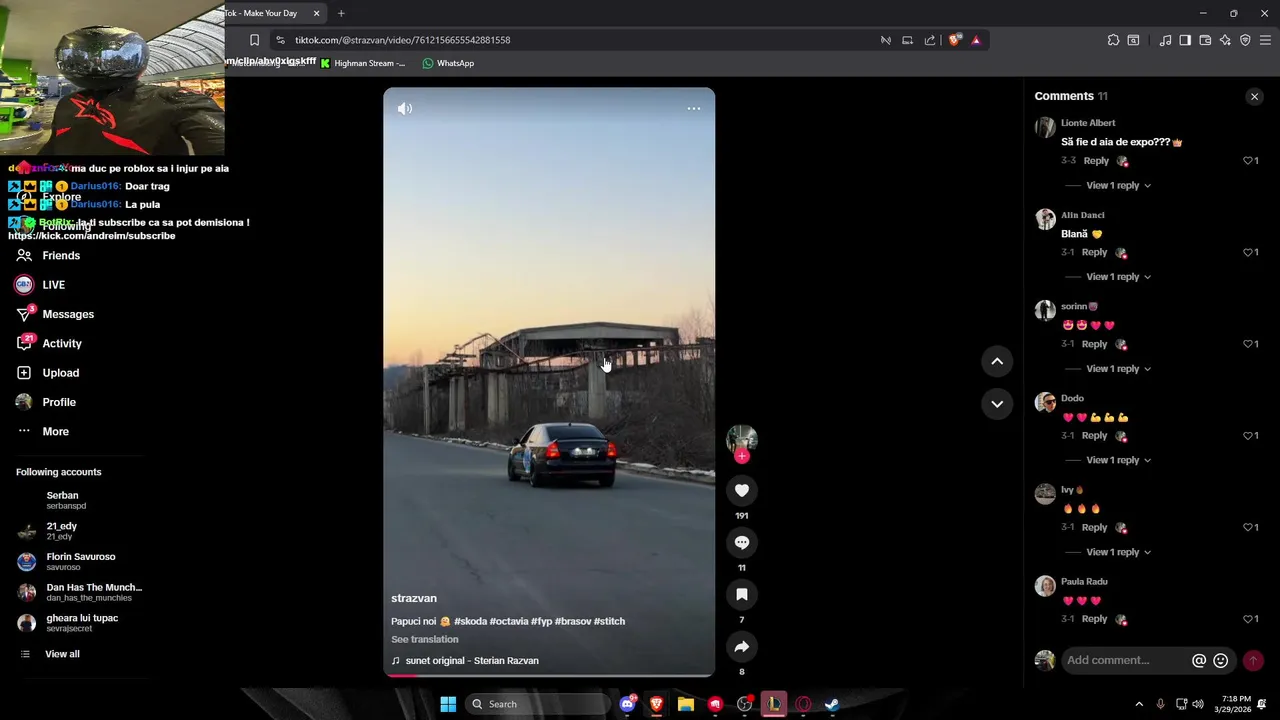The height and width of the screenshot is (720, 1280).
Task: Go to next video with down arrow
Action: click(997, 404)
